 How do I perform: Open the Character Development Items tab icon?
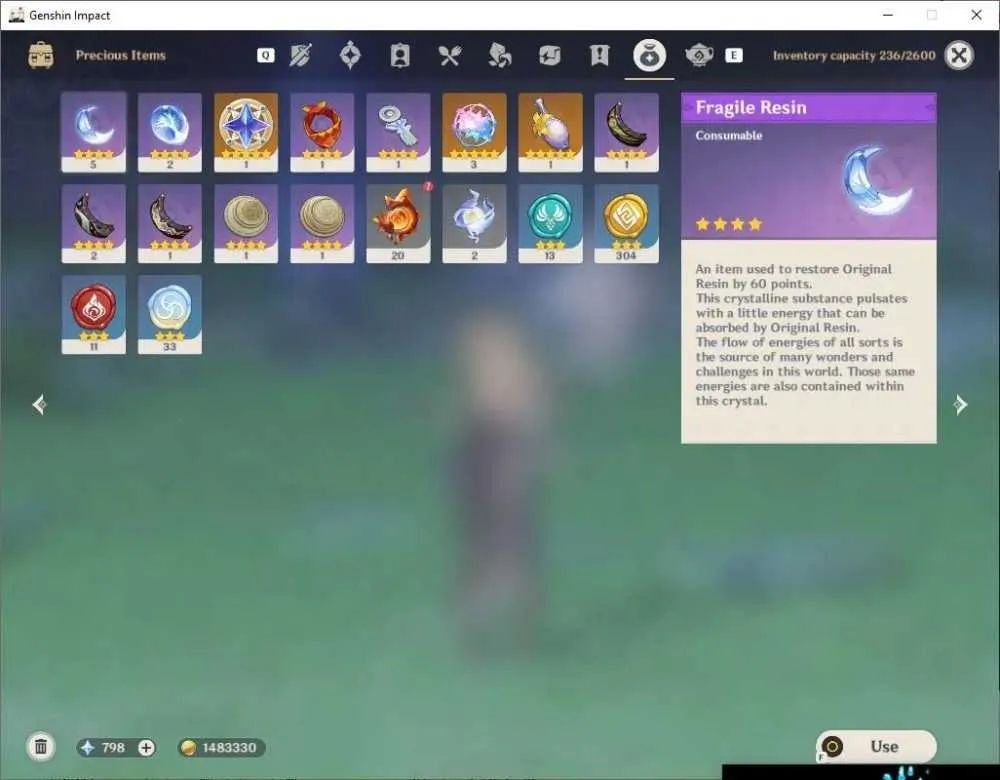tap(400, 55)
